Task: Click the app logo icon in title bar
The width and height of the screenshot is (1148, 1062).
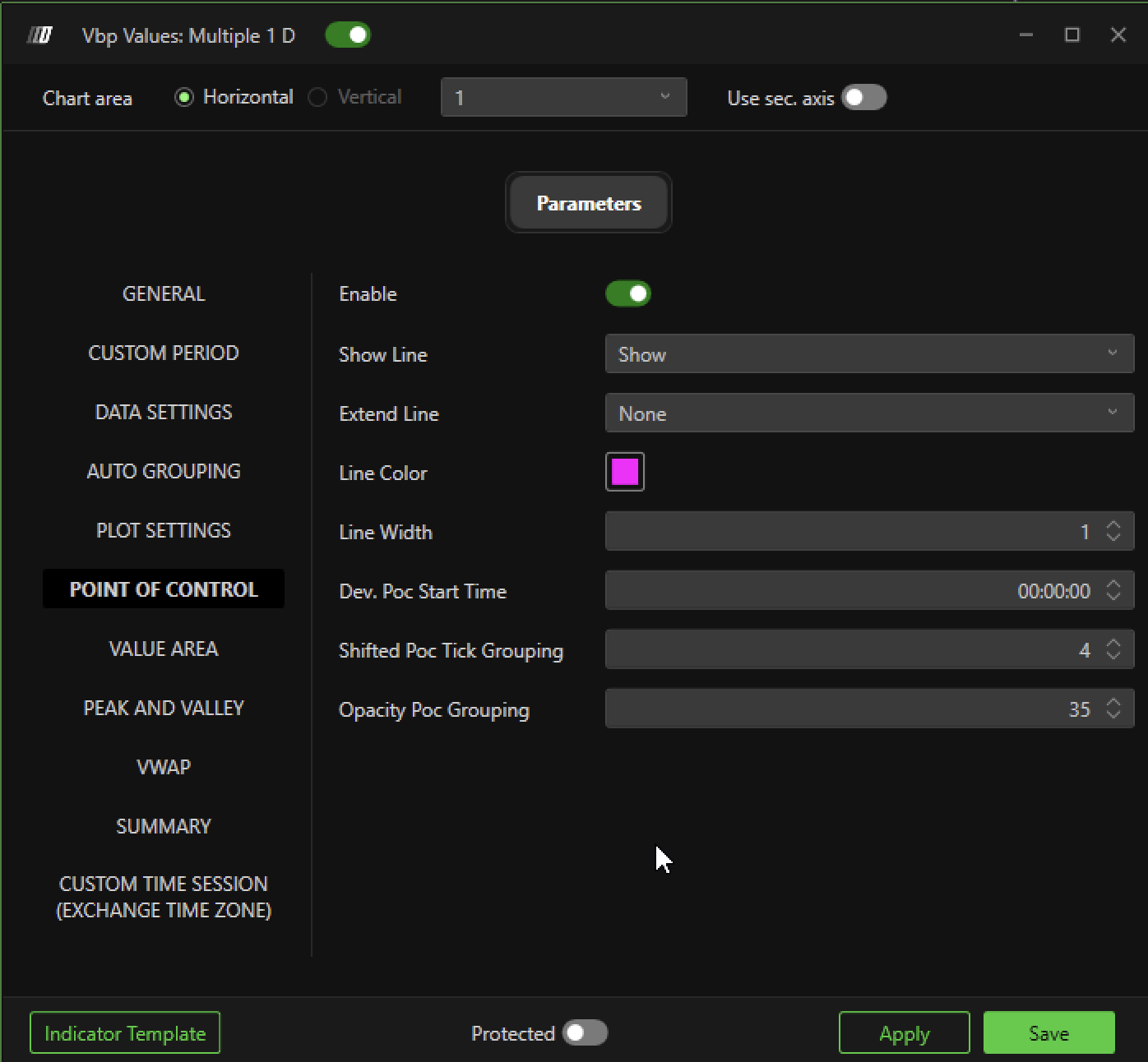Action: pos(39,35)
